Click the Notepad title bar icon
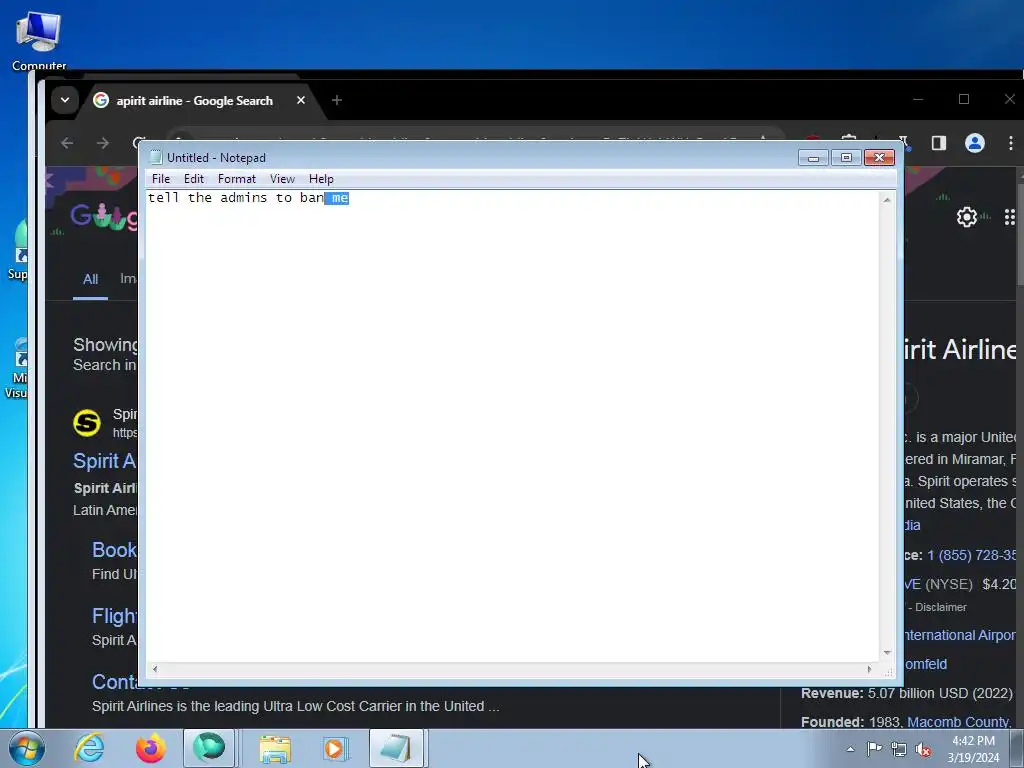 [x=155, y=157]
